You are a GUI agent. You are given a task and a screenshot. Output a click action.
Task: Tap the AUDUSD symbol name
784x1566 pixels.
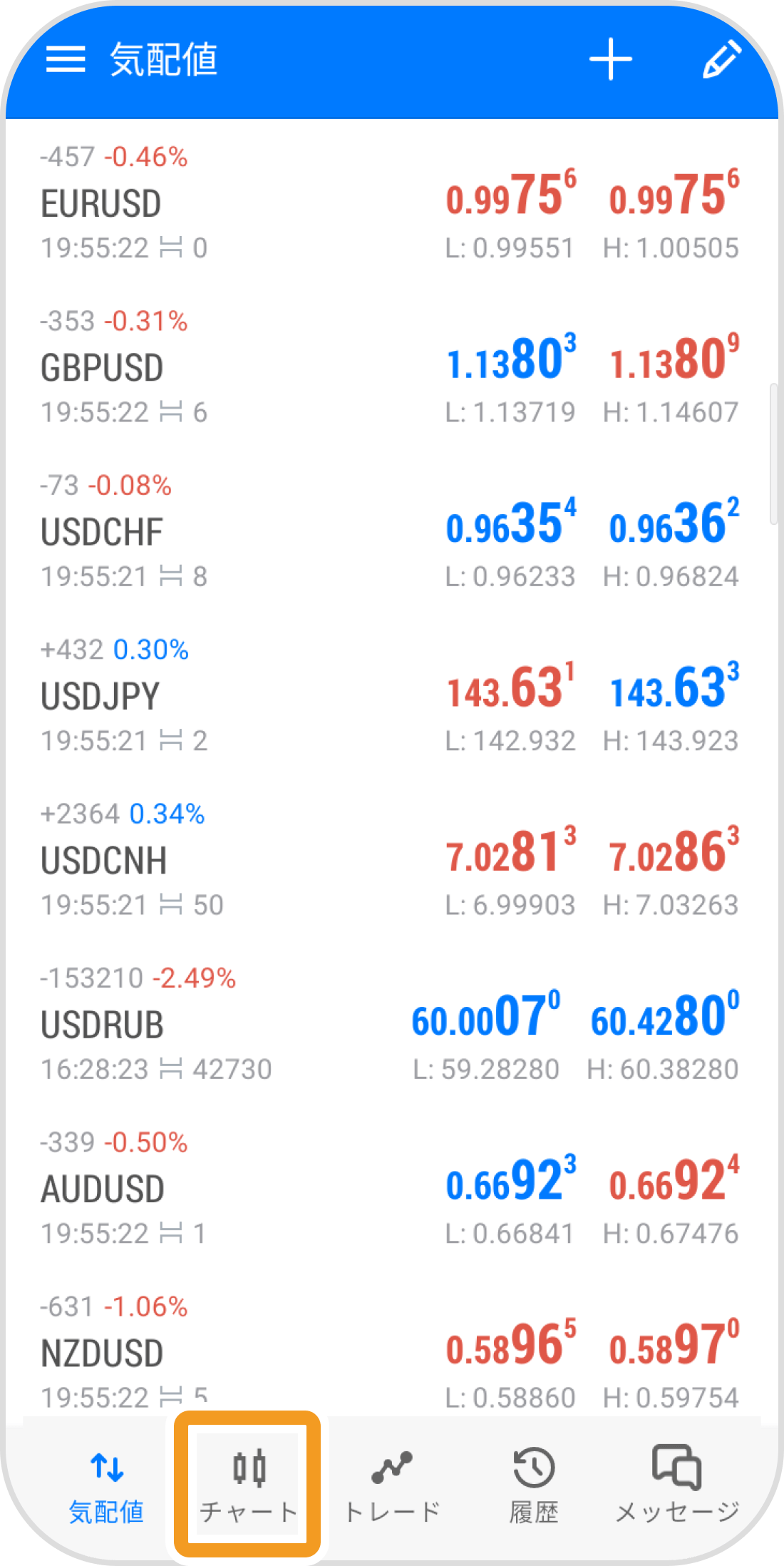coord(103,1189)
